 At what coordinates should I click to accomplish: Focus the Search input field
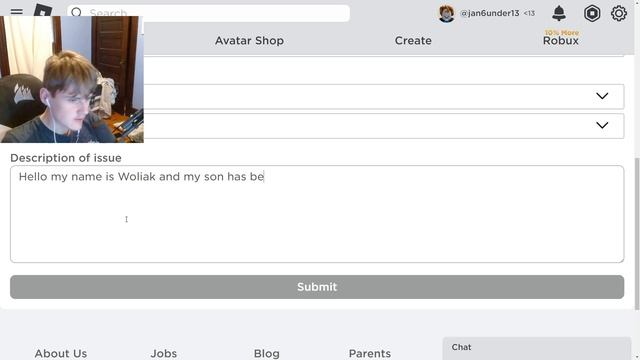pos(208,13)
